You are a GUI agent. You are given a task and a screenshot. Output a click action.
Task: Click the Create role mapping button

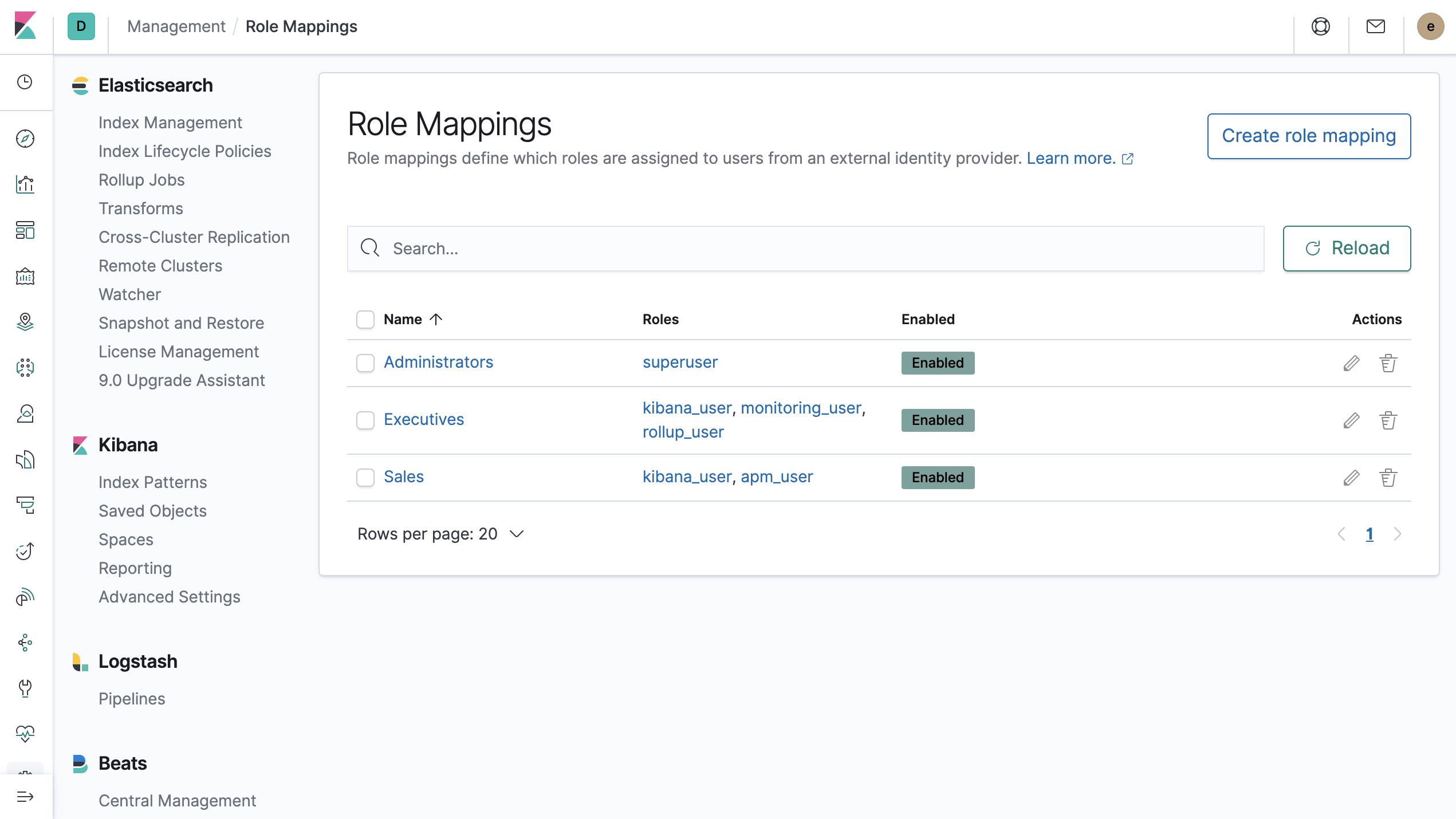tap(1309, 136)
